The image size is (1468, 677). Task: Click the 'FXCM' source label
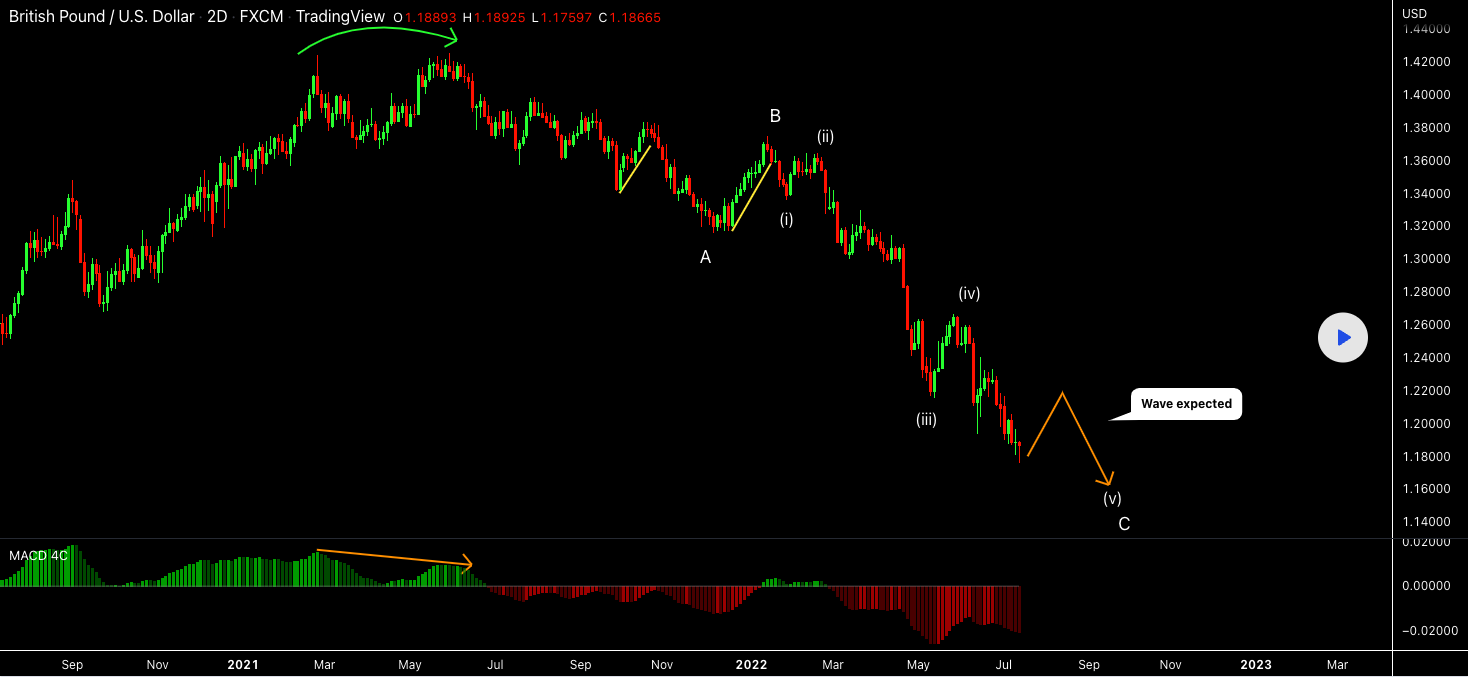262,17
